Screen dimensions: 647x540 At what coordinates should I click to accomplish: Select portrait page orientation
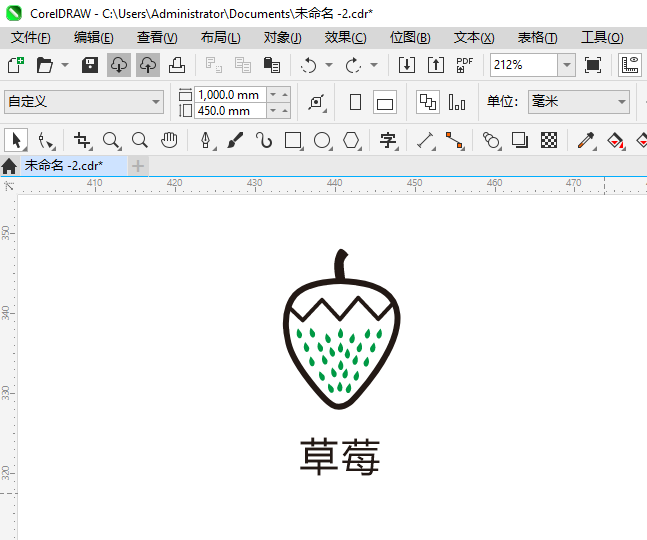coord(355,102)
